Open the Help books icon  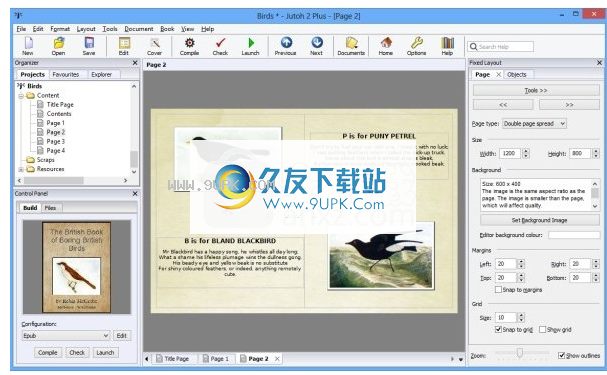coord(448,43)
